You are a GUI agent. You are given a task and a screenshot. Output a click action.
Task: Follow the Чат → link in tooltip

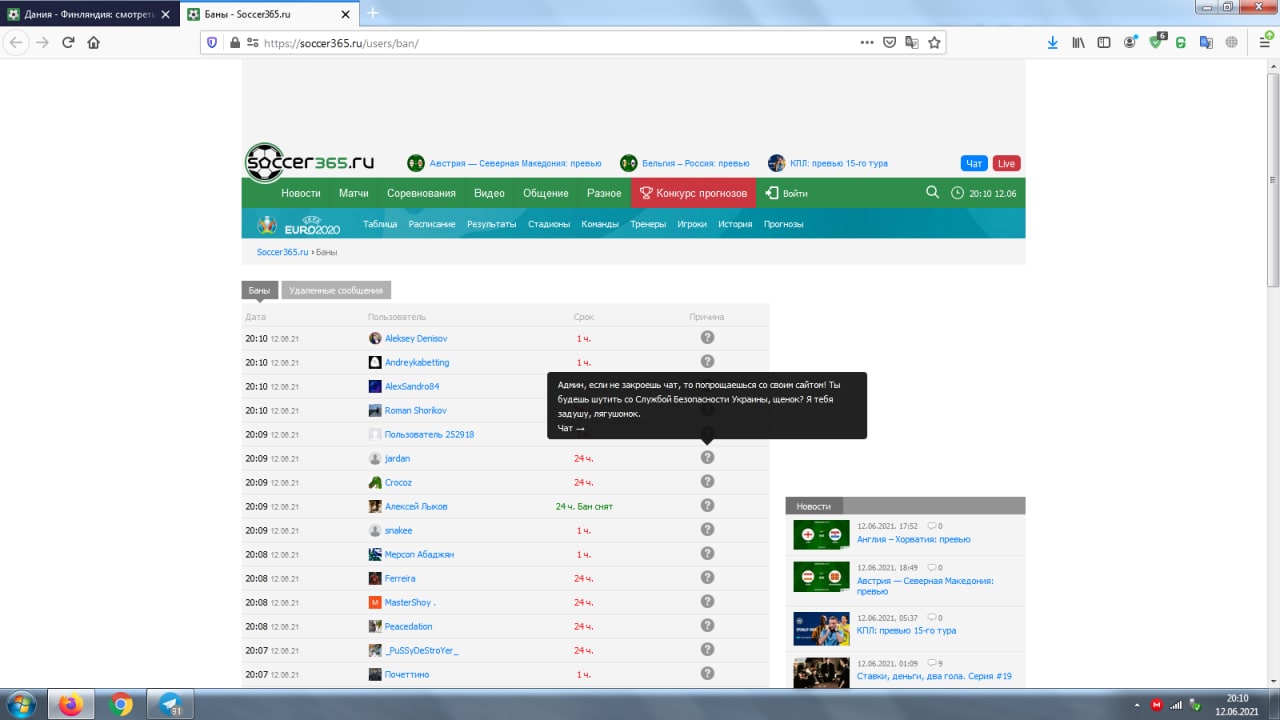[571, 428]
